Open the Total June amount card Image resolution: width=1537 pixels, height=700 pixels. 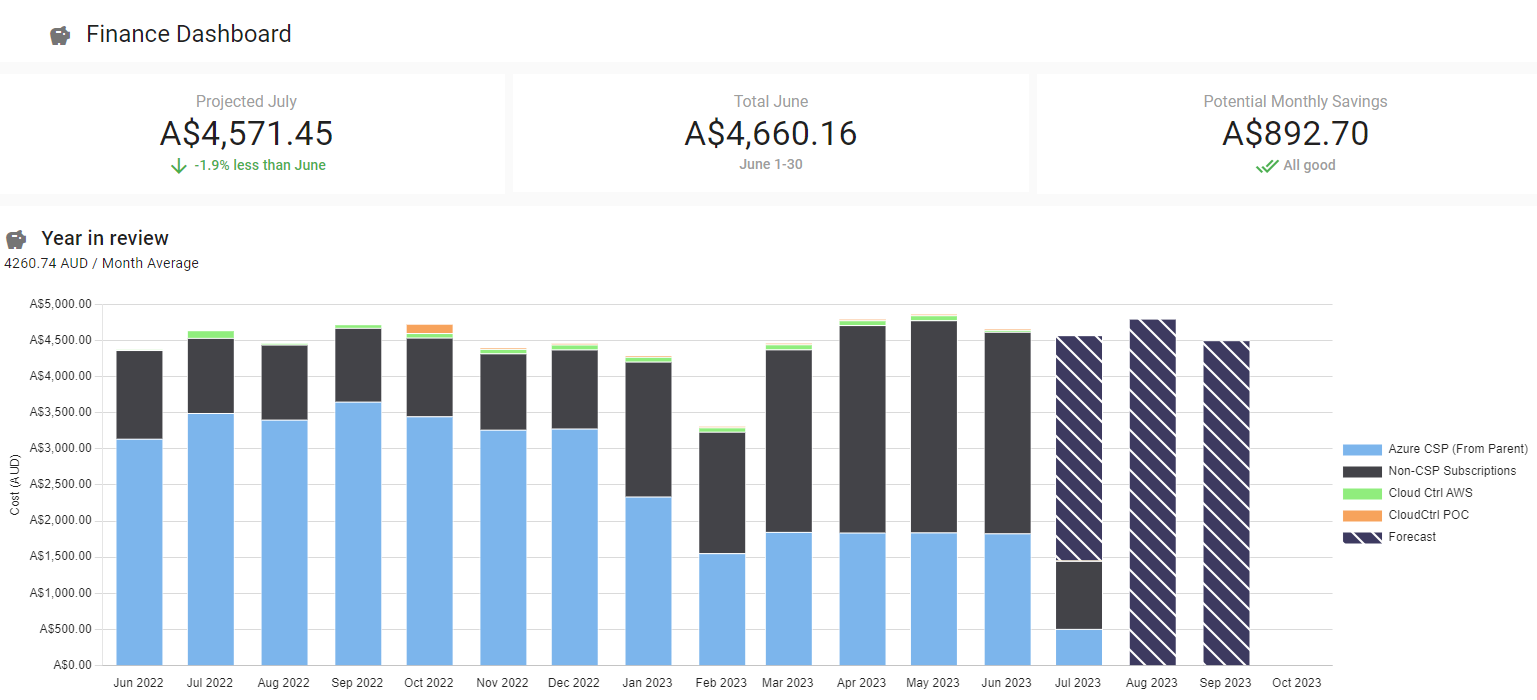click(770, 133)
